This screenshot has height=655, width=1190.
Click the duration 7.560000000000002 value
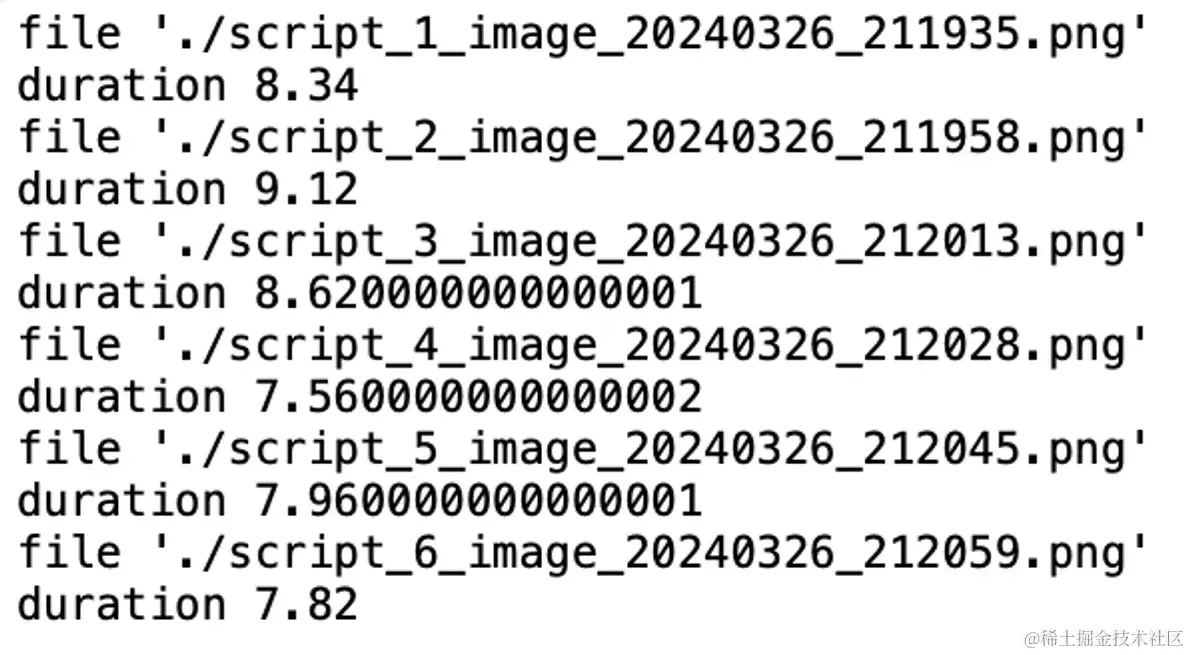tap(478, 397)
